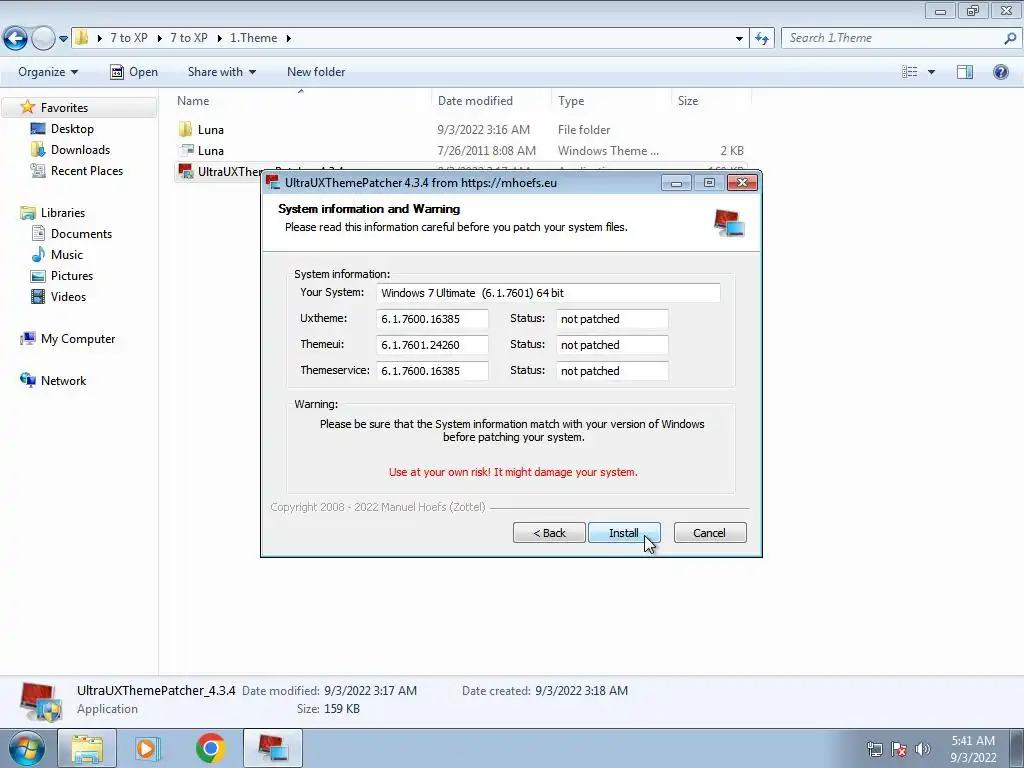
Task: Open Desktop in the navigation pane
Action: [x=72, y=129]
